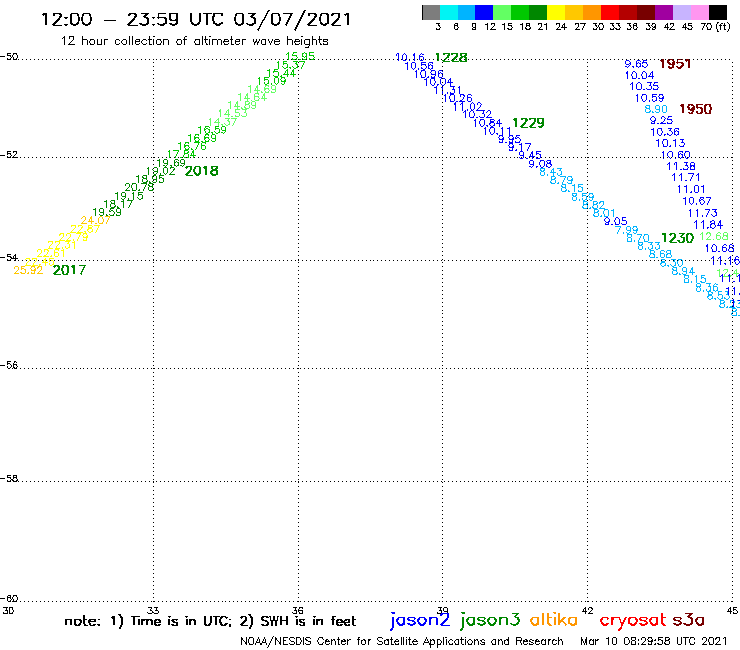Click the -52 latitude axis label
This screenshot has height=650, width=740.
9,155
